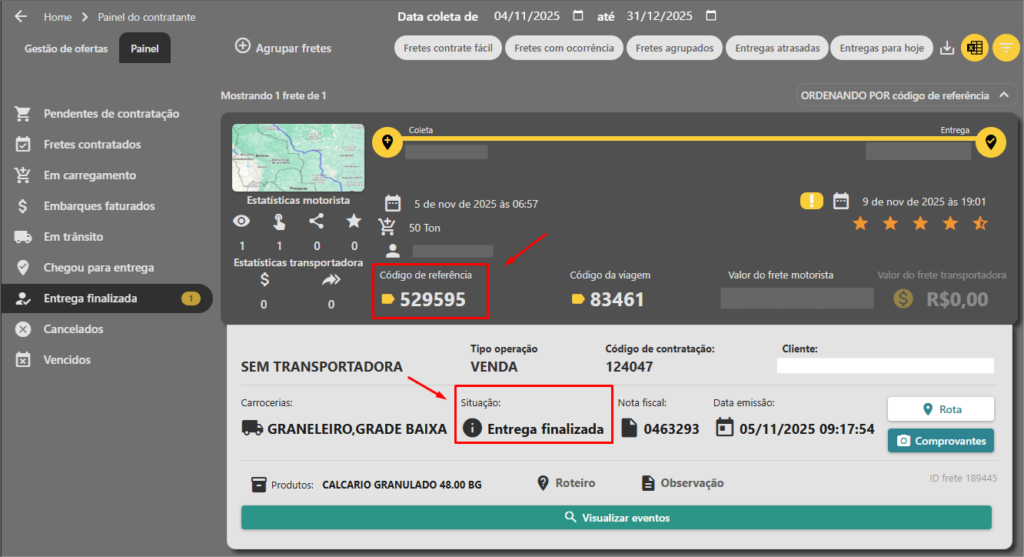Click the situation info icon
1024x557 pixels.
click(472, 429)
